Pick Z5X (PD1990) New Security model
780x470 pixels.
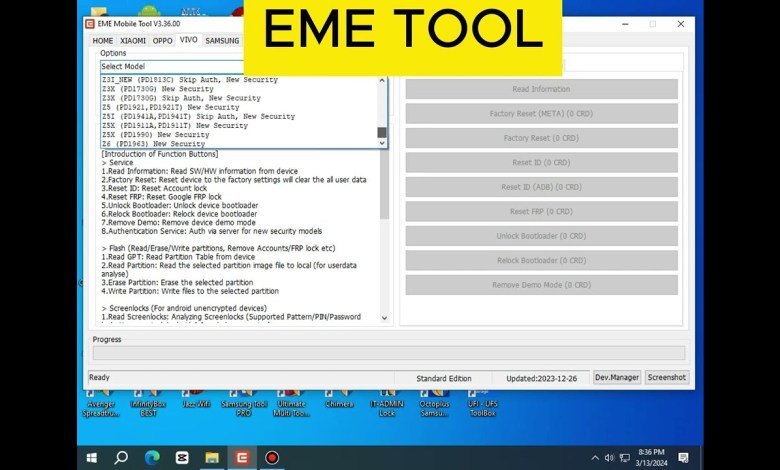[x=156, y=135]
